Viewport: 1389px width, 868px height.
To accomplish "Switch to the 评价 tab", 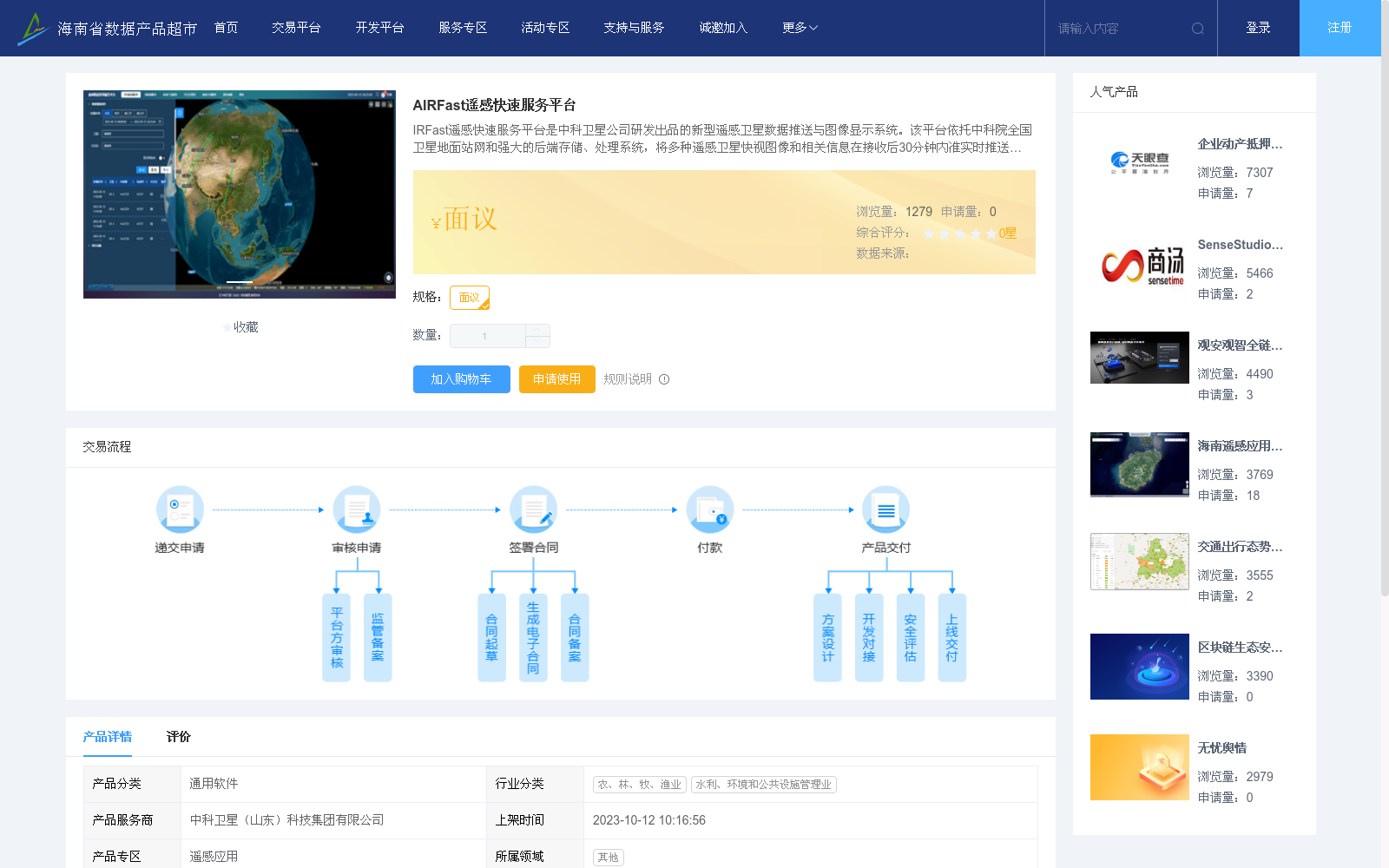I will pos(179,737).
